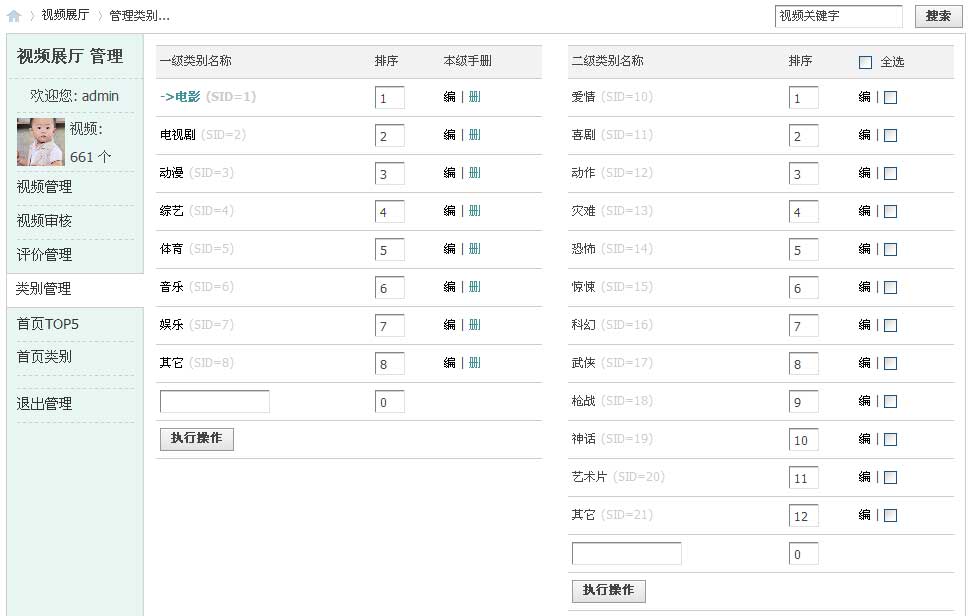Check the 武侠 (SID=17) checkbox

tap(891, 363)
